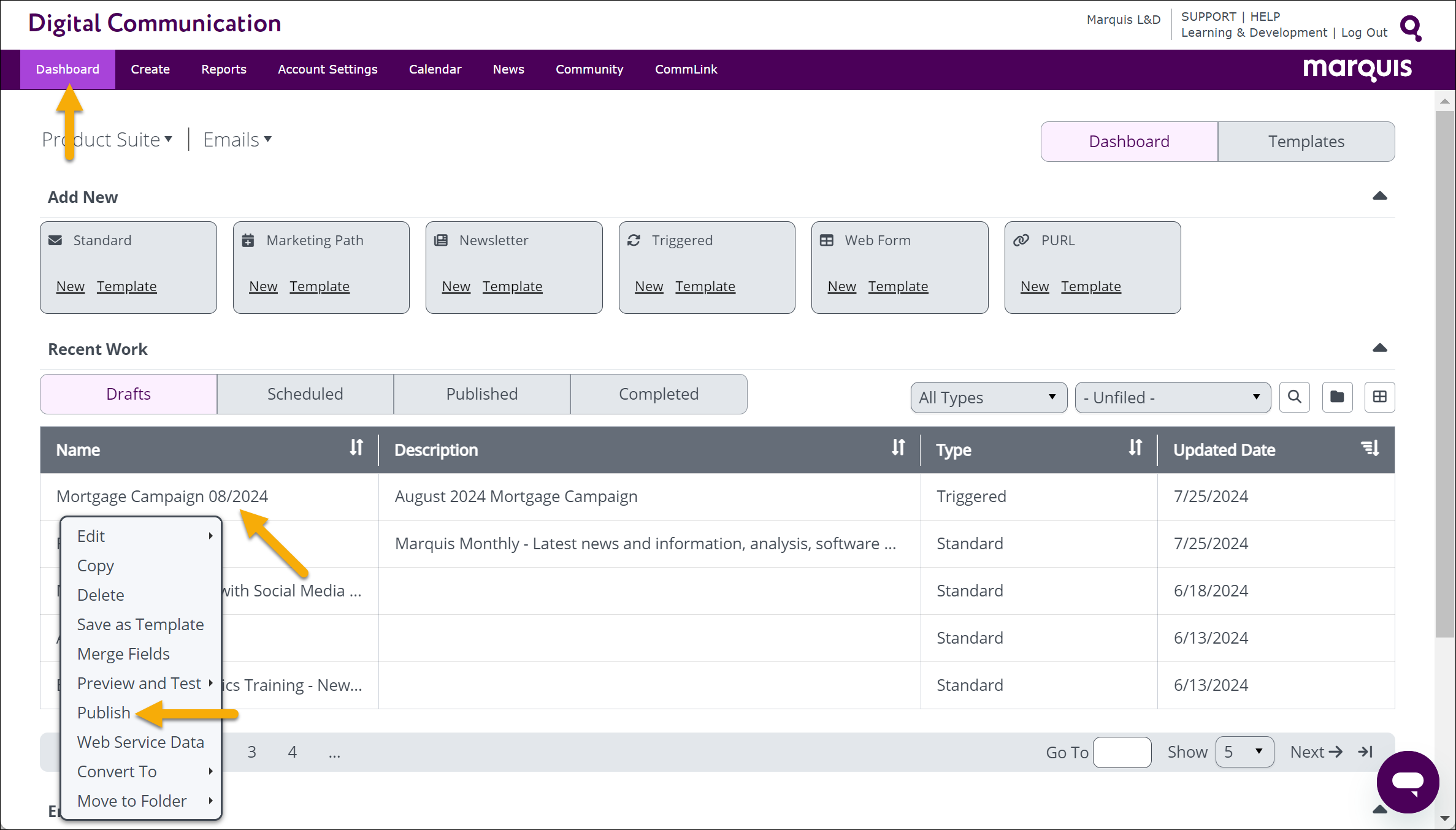Select the Scheduled tab
This screenshot has width=1456, height=830.
point(305,394)
